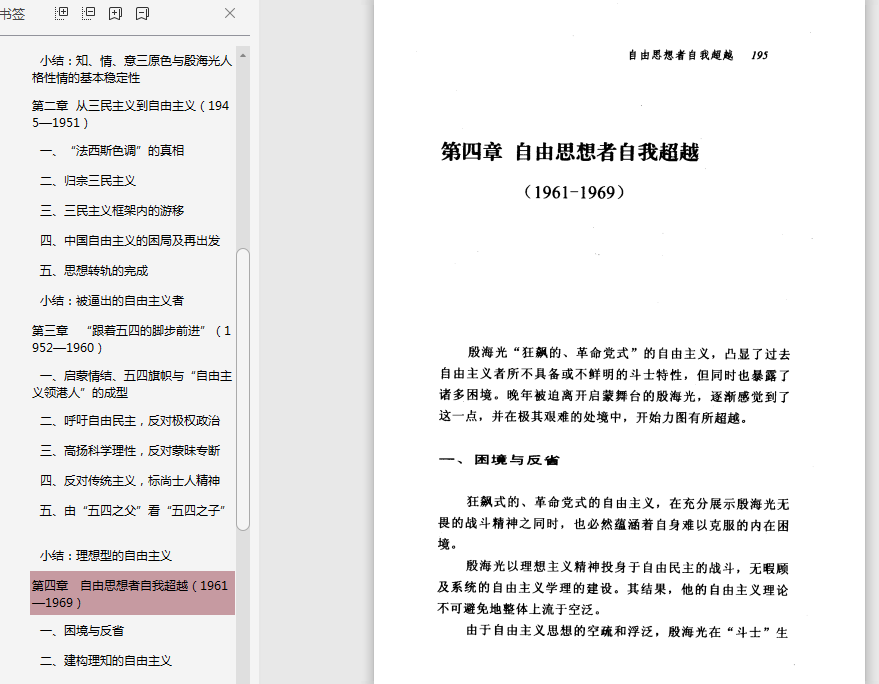Image resolution: width=879 pixels, height=684 pixels.
Task: Add a new bookmark icon
Action: 115,13
